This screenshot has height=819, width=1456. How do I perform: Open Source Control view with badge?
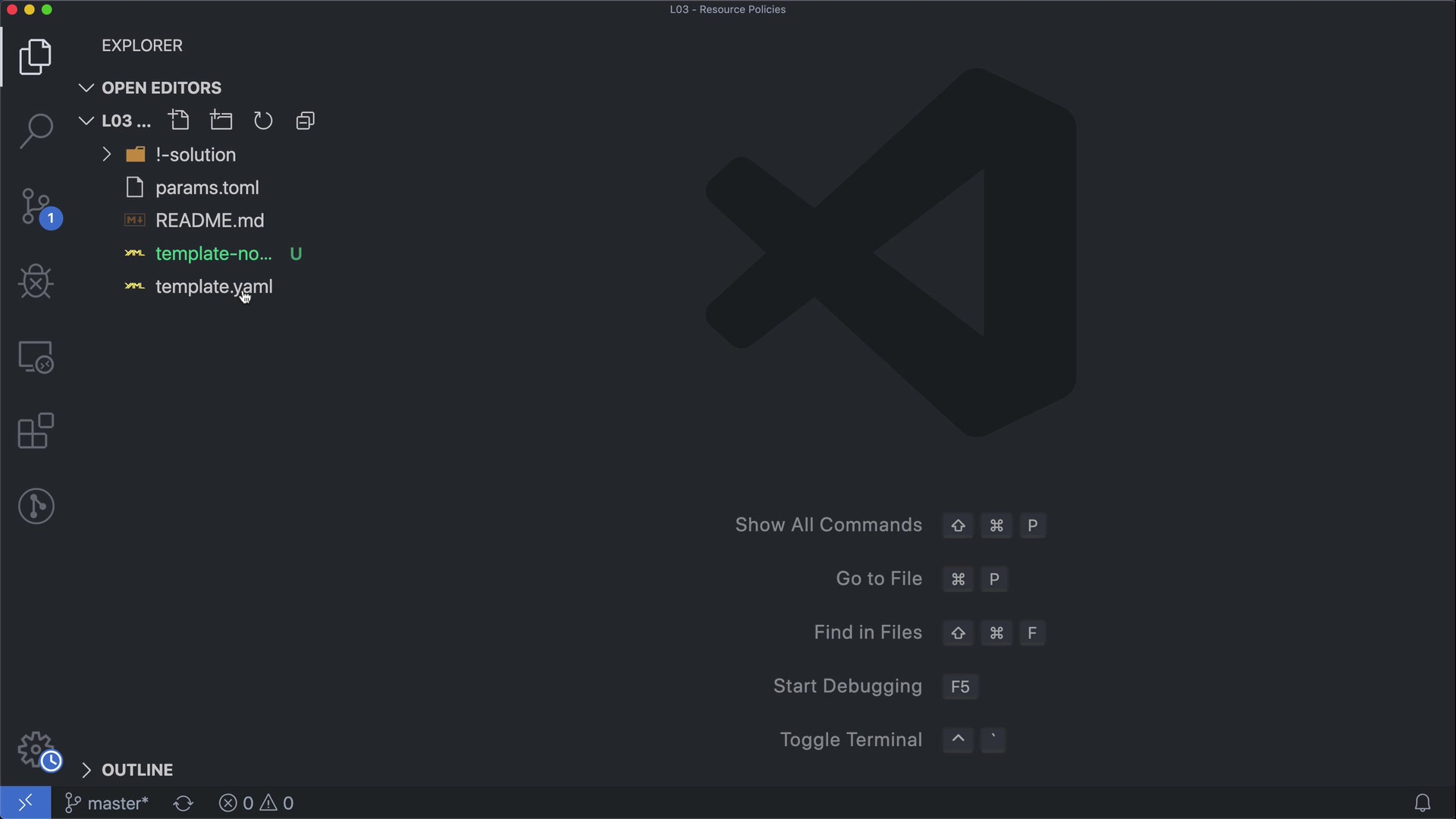click(x=36, y=207)
